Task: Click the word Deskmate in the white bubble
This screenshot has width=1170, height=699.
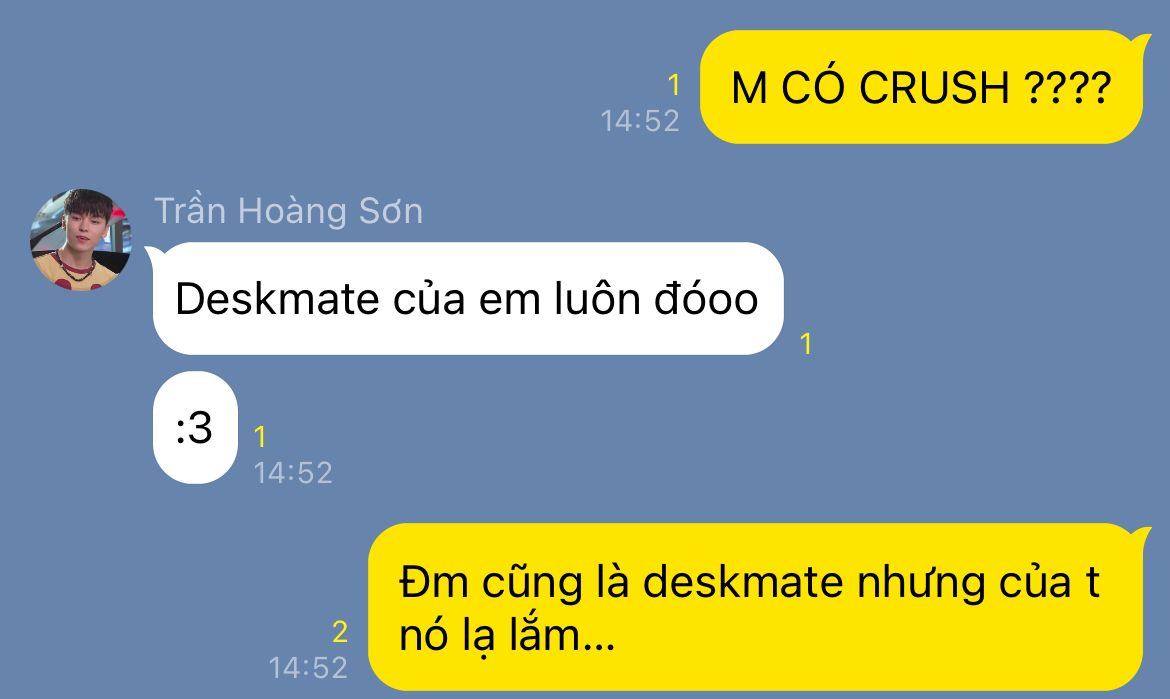Action: pyautogui.click(x=277, y=299)
